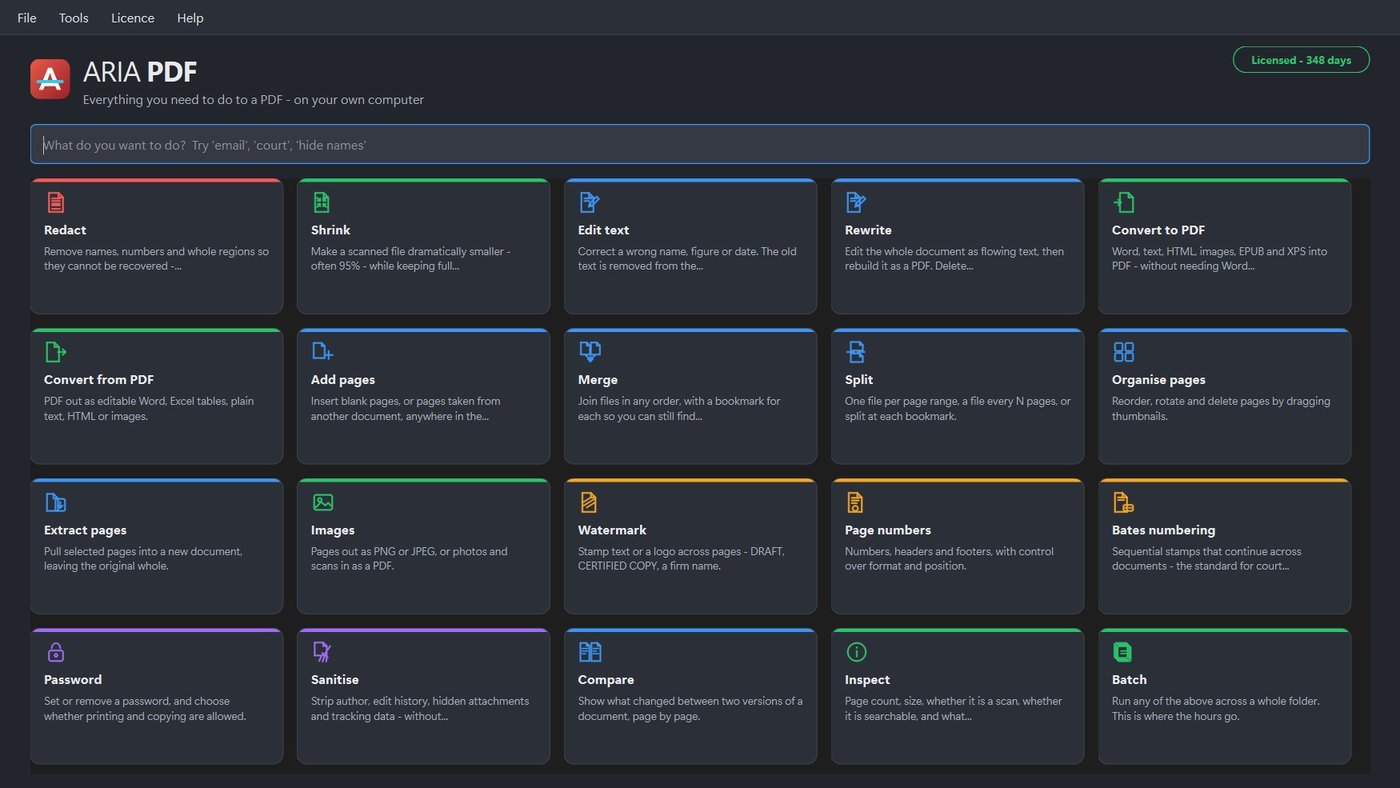The image size is (1400, 788).
Task: Click the 'Organise pages' card title
Action: [x=1159, y=380]
